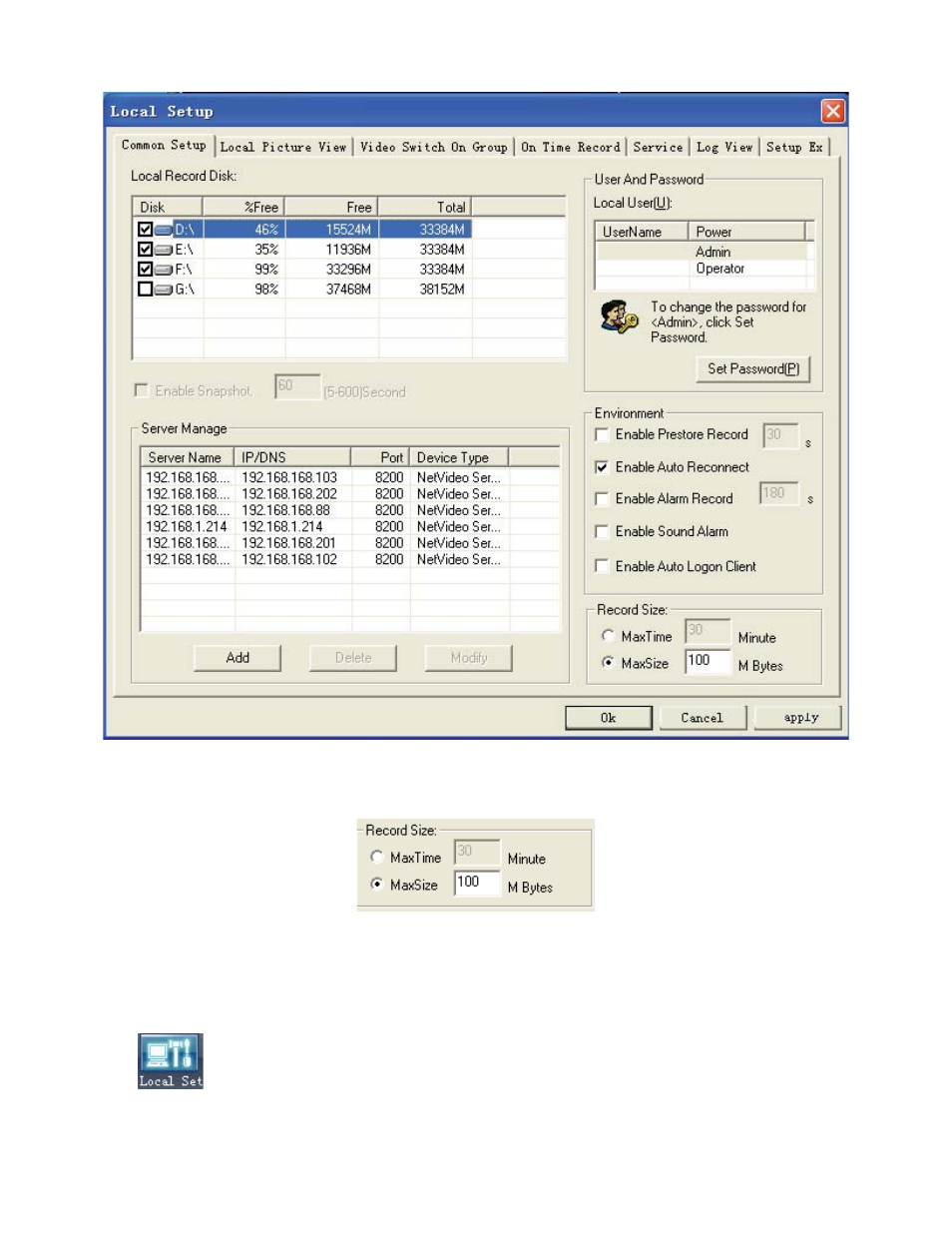Click the Add server button
Viewport: 952px width, 1233px height.
(x=238, y=658)
